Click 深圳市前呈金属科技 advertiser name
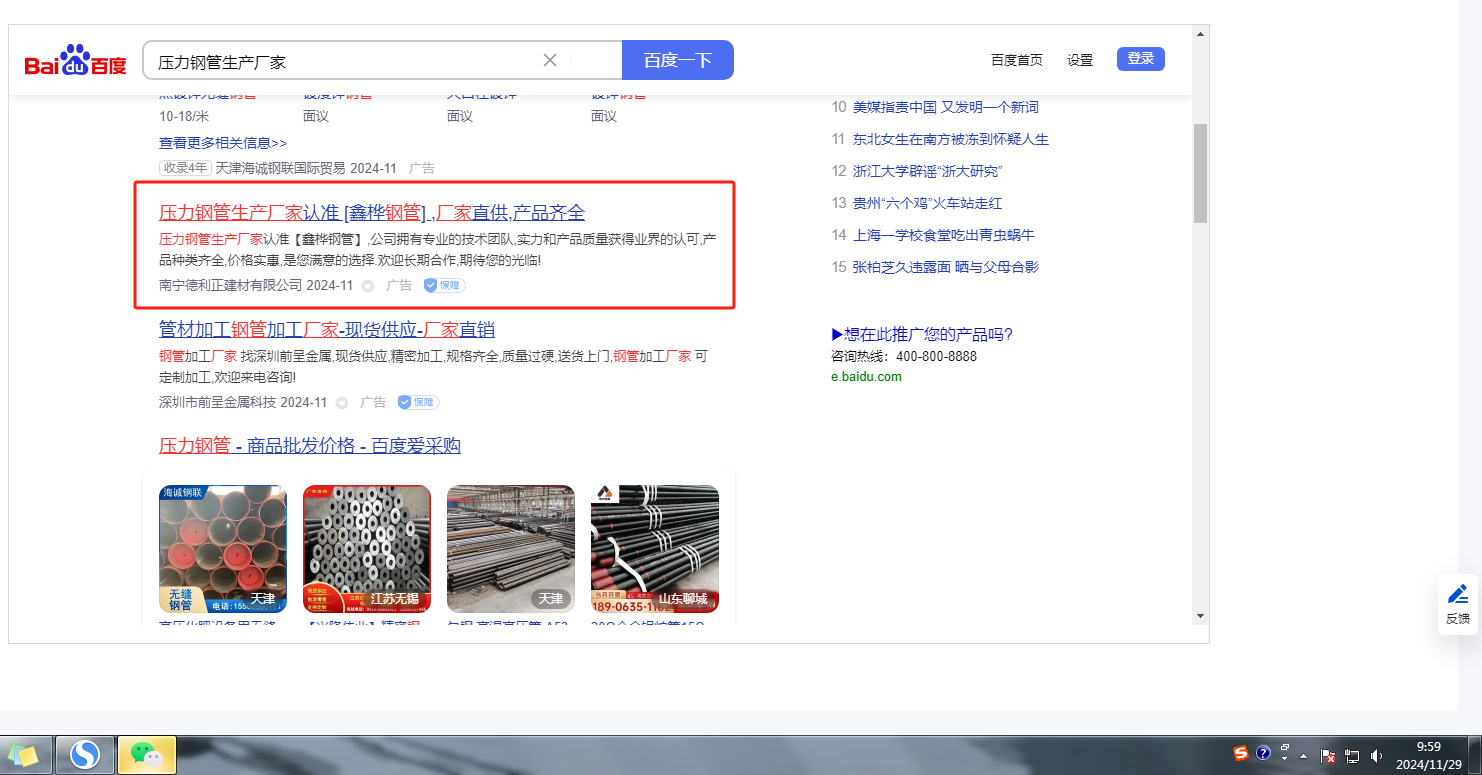 tap(217, 402)
